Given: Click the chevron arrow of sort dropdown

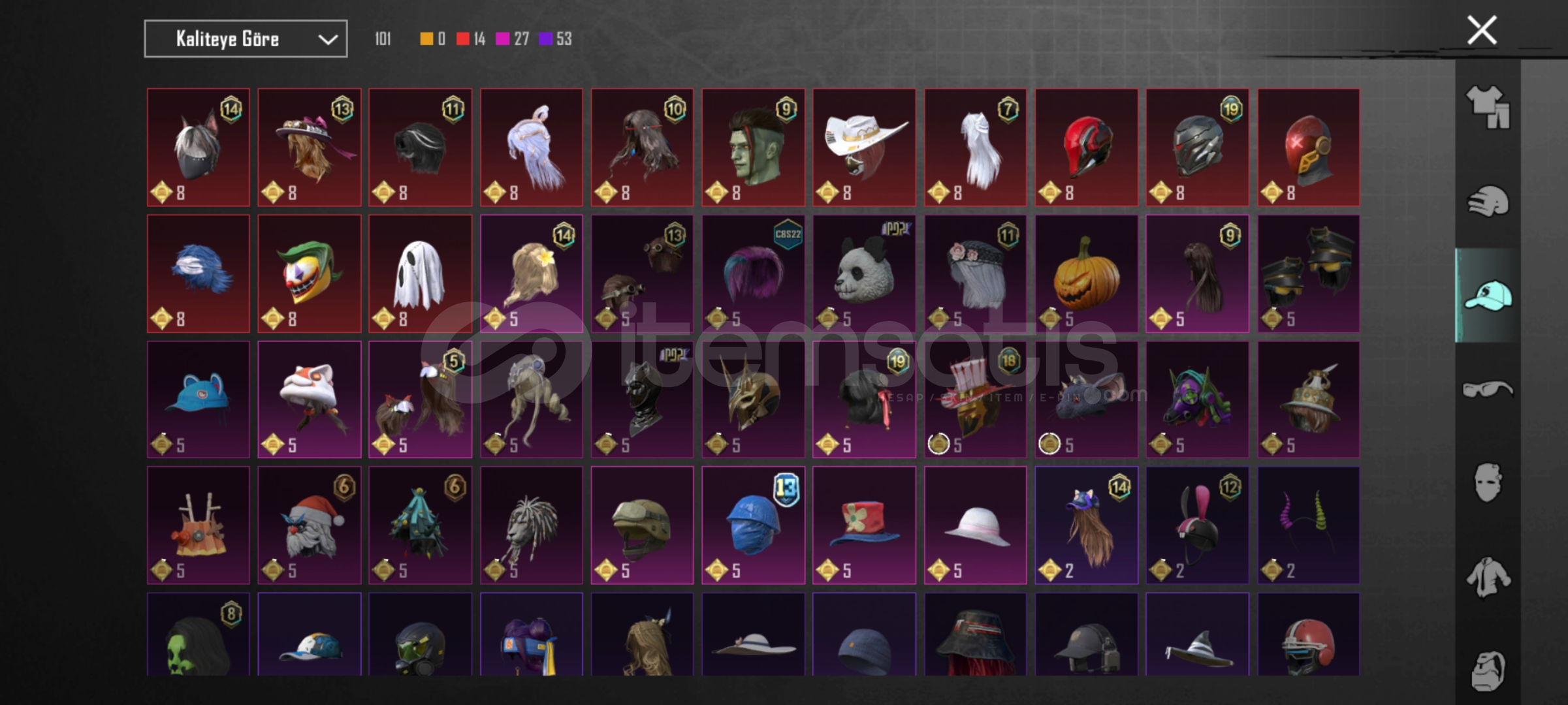Looking at the screenshot, I should coord(328,40).
